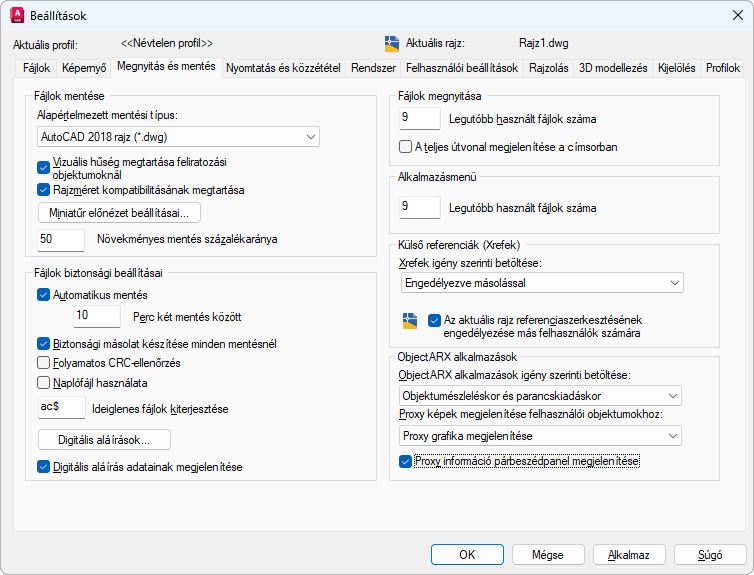Image resolution: width=754 pixels, height=575 pixels.
Task: Enable full path display in title bar
Action: coord(405,146)
